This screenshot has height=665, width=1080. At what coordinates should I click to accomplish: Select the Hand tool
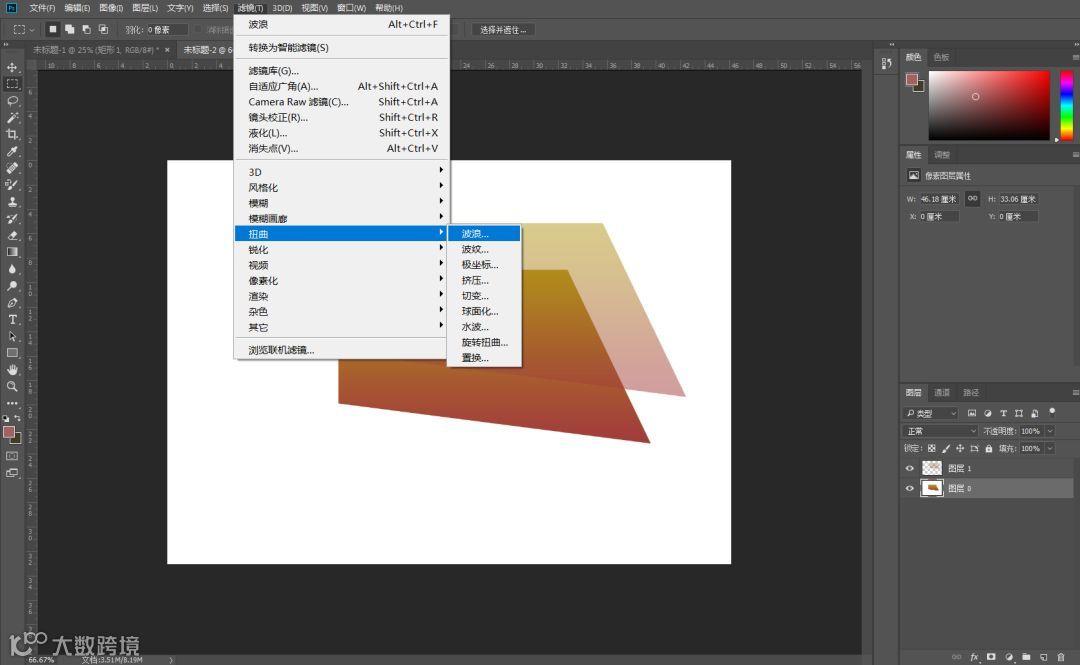[12, 369]
